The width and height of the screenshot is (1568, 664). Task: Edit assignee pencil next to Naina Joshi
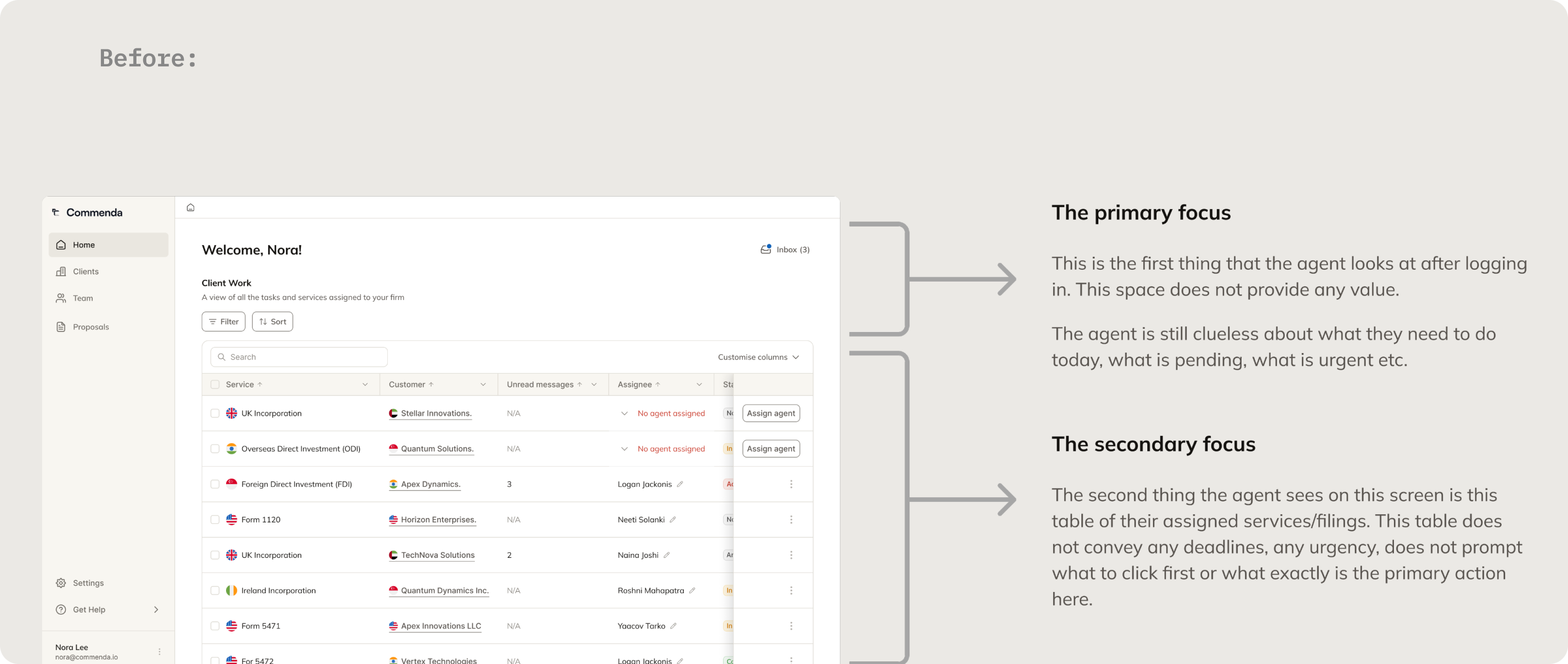666,554
